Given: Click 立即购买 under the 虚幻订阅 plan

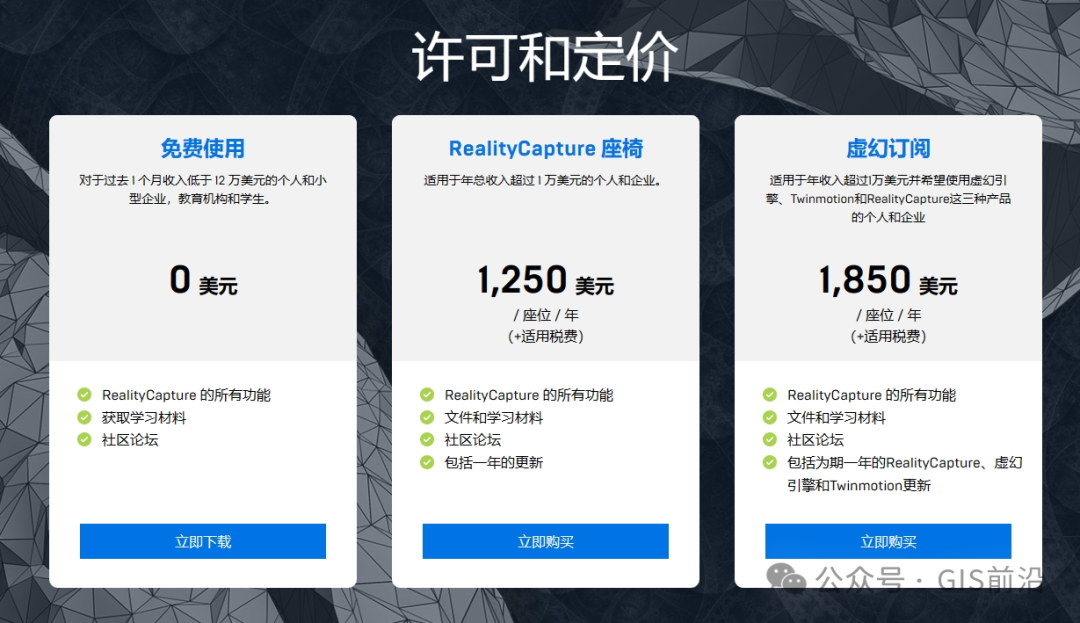Looking at the screenshot, I should coord(888,541).
